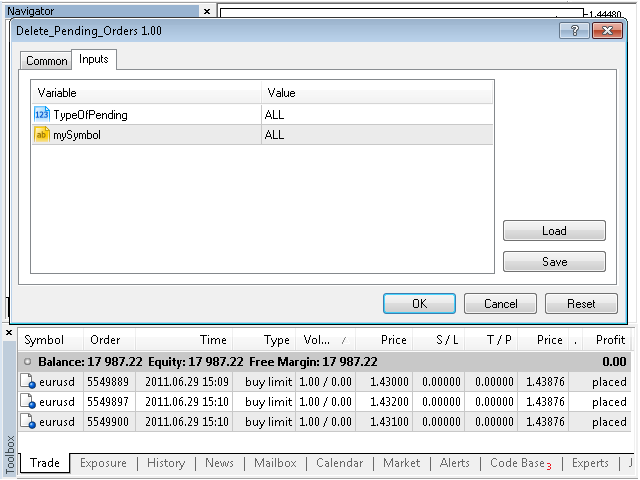The width and height of the screenshot is (640, 480).
Task: Sort orders by Volume column header
Action: click(324, 340)
